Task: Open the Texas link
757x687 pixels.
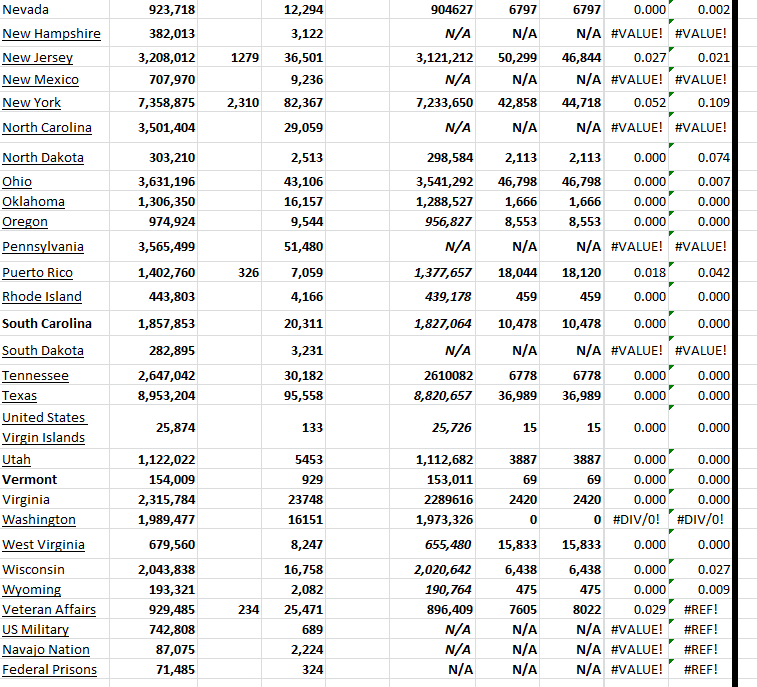Action: [19, 396]
